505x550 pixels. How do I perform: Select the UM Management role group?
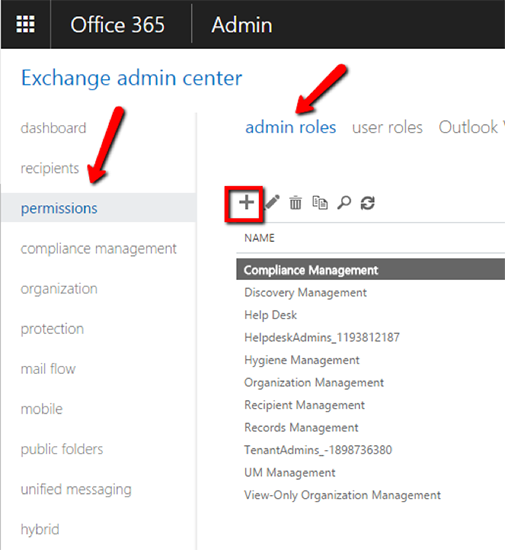pos(290,472)
